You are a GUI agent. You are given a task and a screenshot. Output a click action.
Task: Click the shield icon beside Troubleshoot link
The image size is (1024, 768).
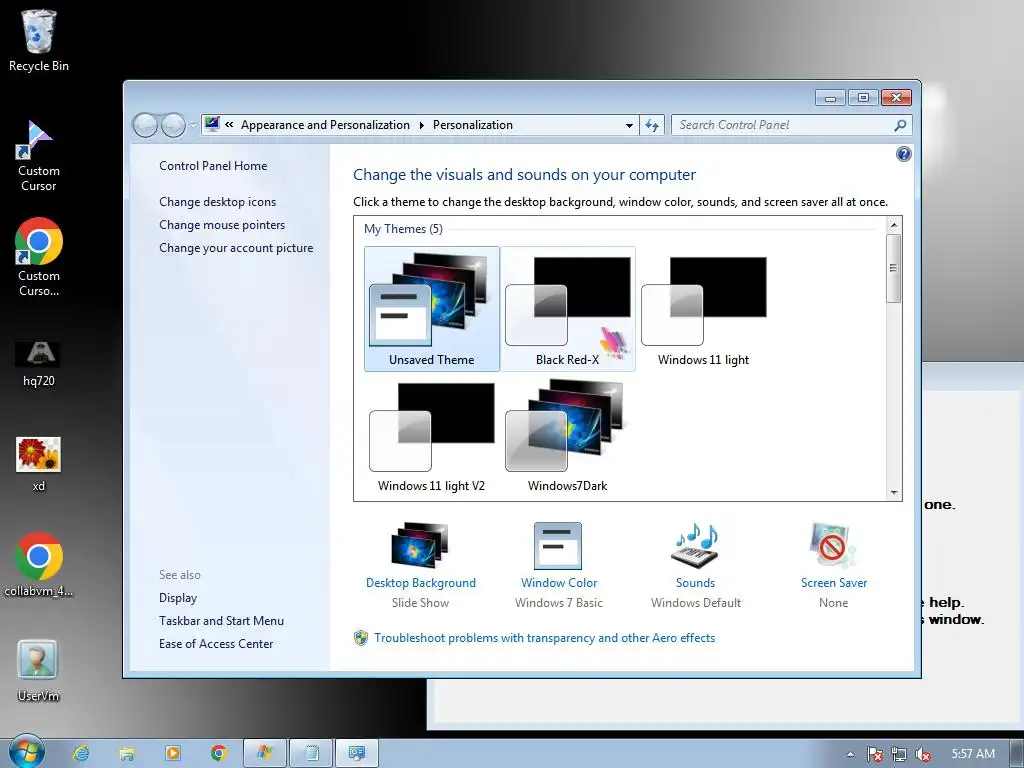tap(361, 638)
